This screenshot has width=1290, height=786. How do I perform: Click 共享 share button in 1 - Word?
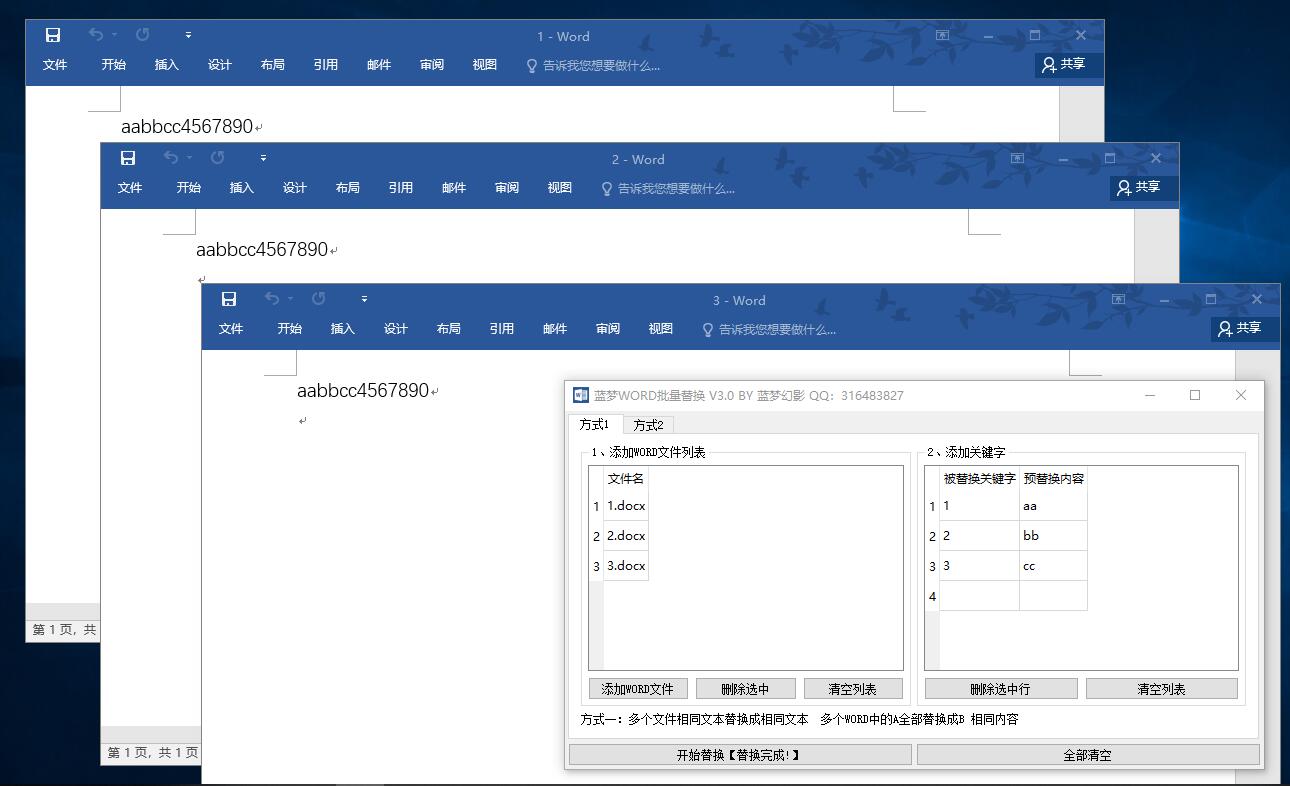1069,65
